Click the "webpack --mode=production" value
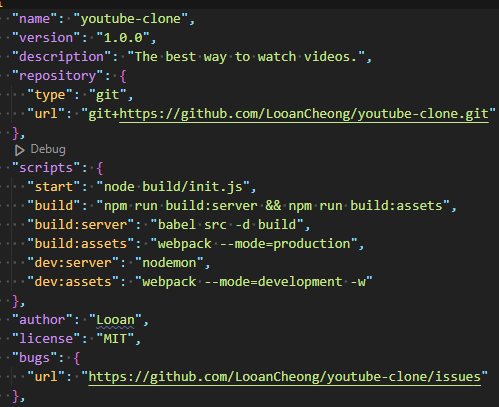Viewport: 499px width, 407px height. point(254,244)
